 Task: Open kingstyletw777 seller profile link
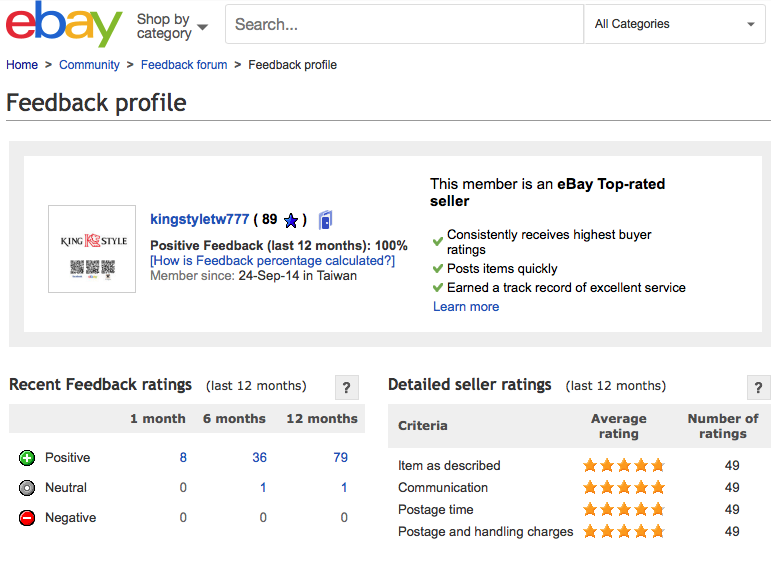[199, 219]
